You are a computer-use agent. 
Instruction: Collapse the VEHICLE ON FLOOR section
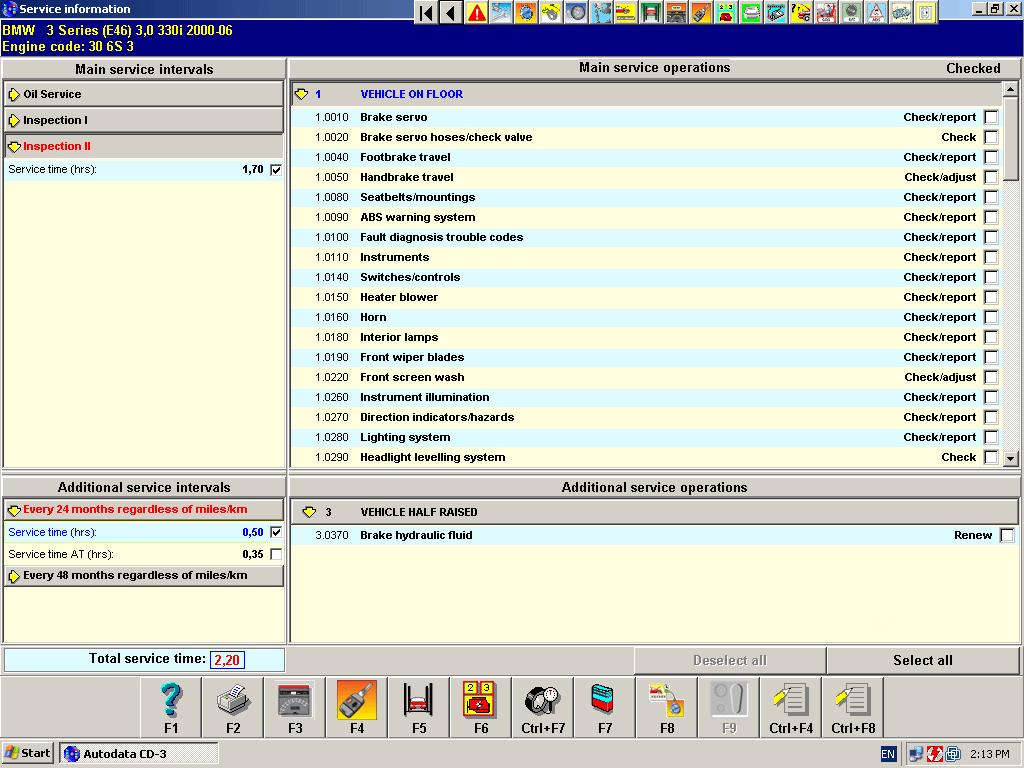(x=646, y=94)
